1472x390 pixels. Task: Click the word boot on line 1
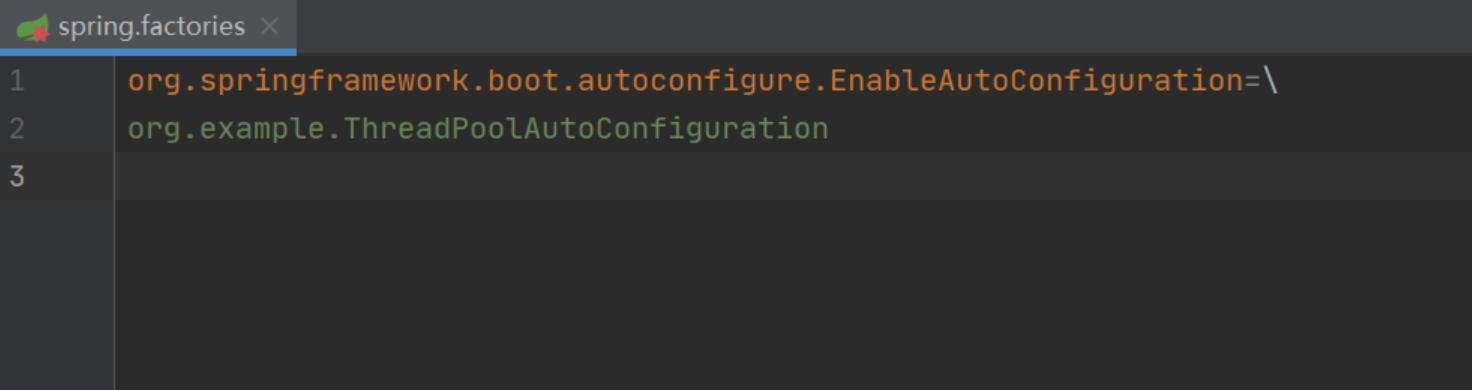[x=523, y=81]
